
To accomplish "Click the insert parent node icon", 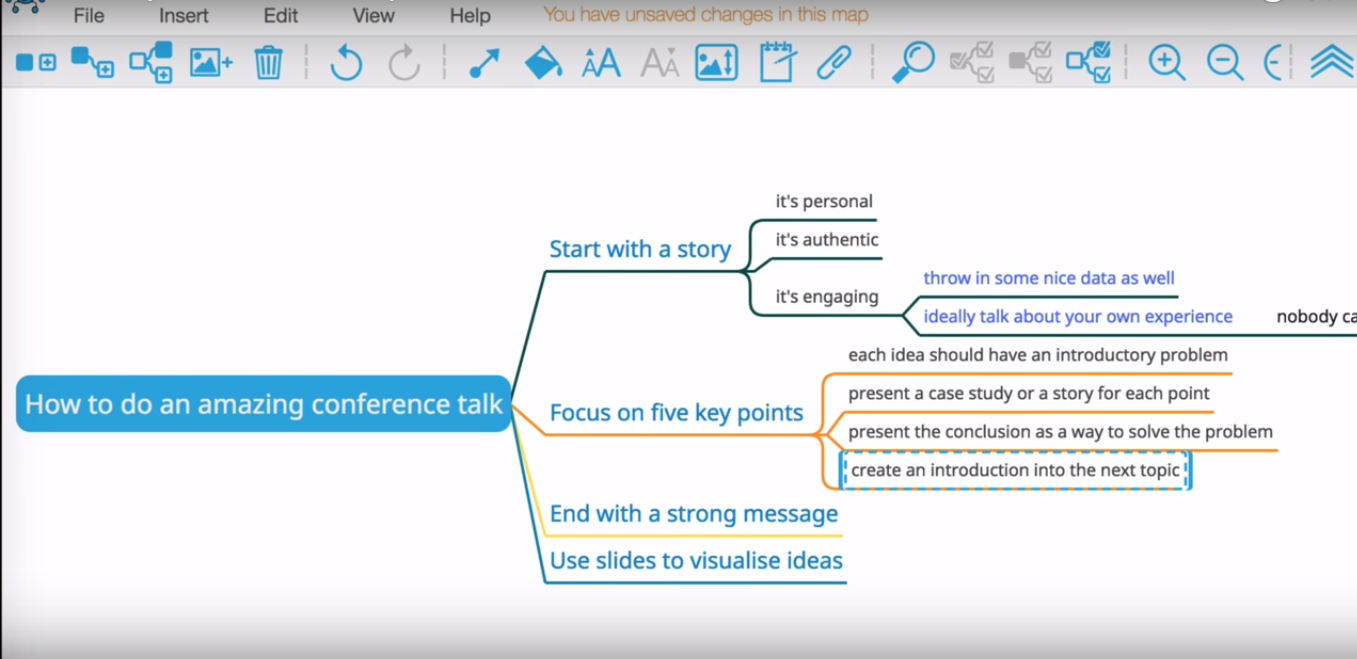I will (x=151, y=63).
